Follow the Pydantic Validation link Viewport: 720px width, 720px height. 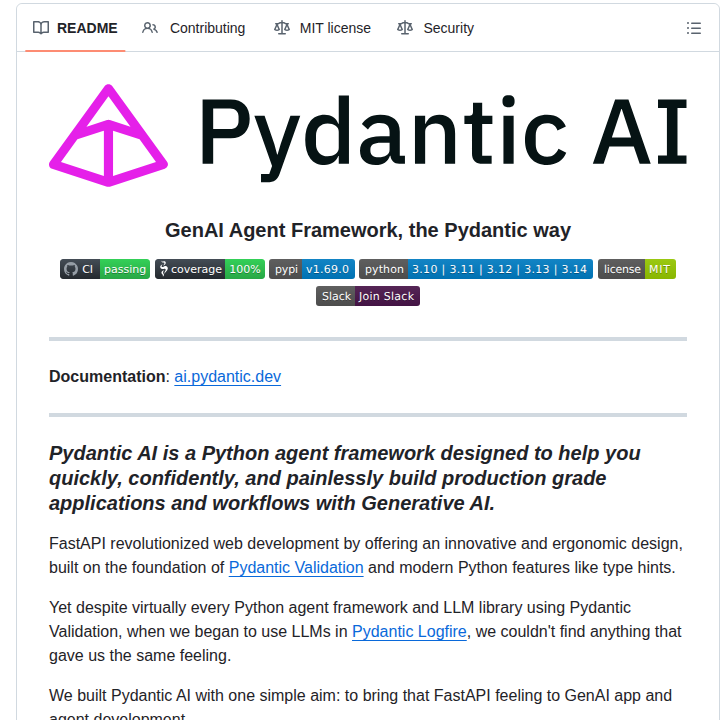click(296, 568)
